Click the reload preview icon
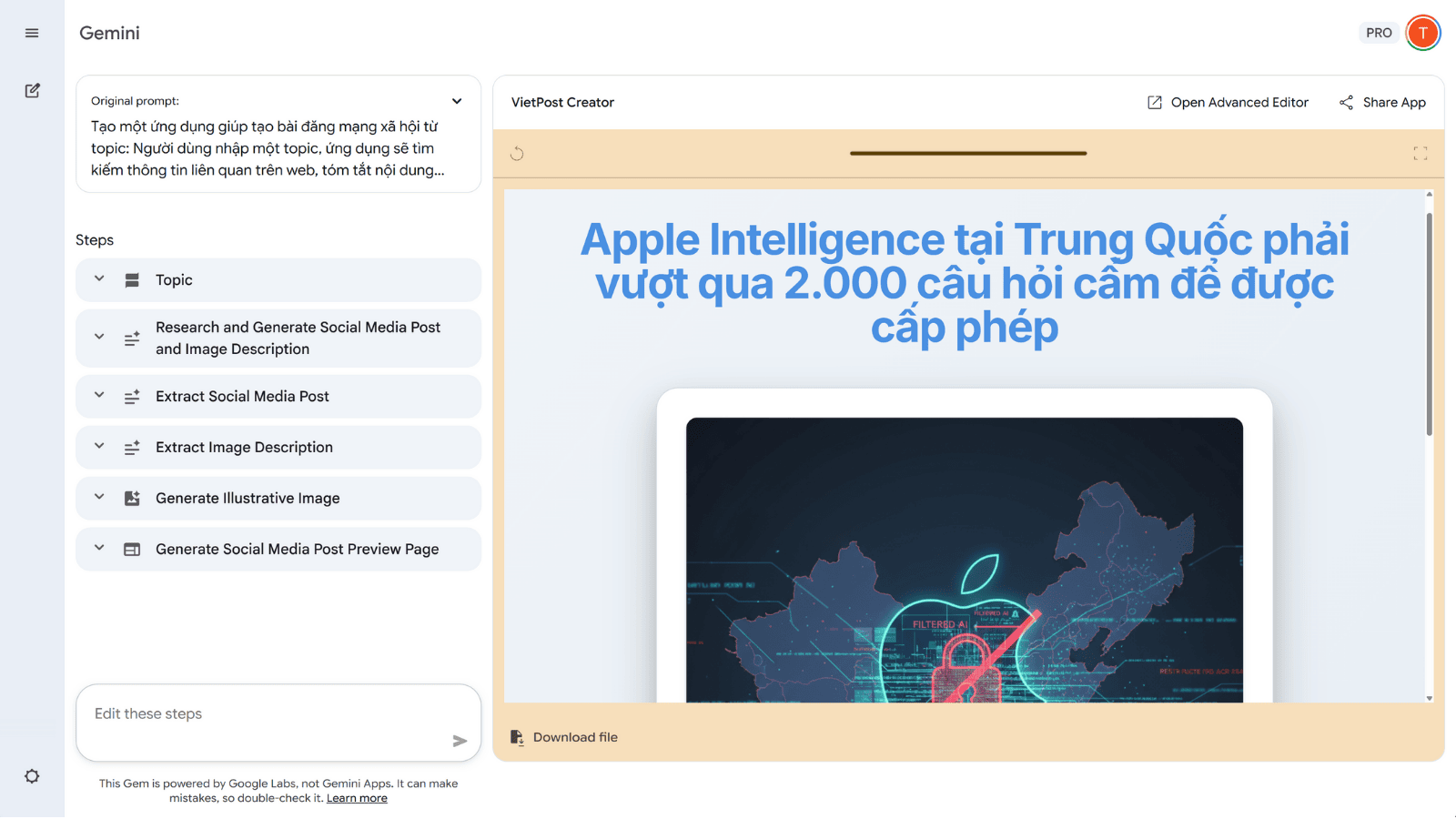 [517, 154]
